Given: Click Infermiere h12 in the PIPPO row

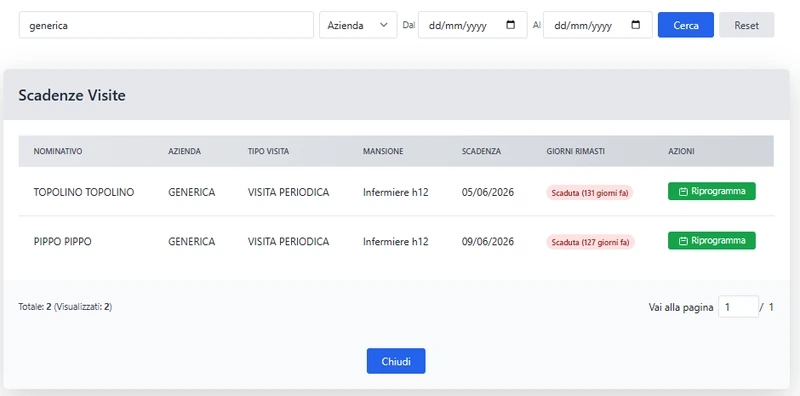Looking at the screenshot, I should pyautogui.click(x=395, y=241).
